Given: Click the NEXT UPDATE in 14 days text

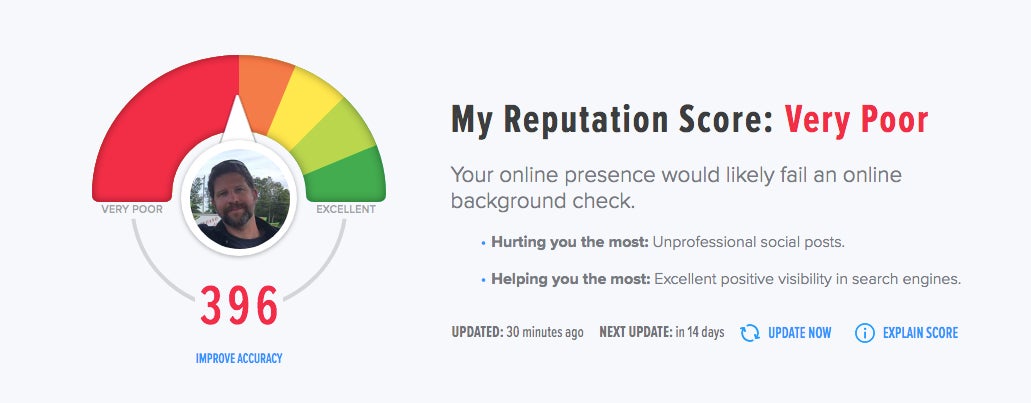Looking at the screenshot, I should point(661,333).
